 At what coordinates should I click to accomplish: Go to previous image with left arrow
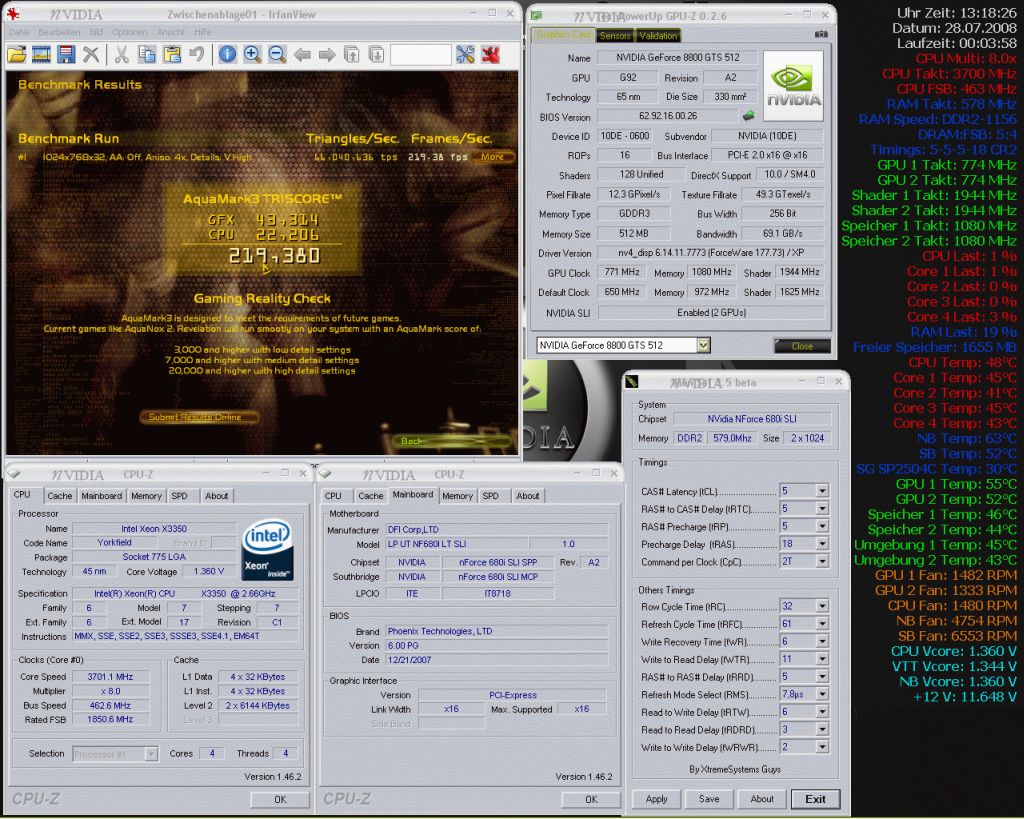coord(302,55)
